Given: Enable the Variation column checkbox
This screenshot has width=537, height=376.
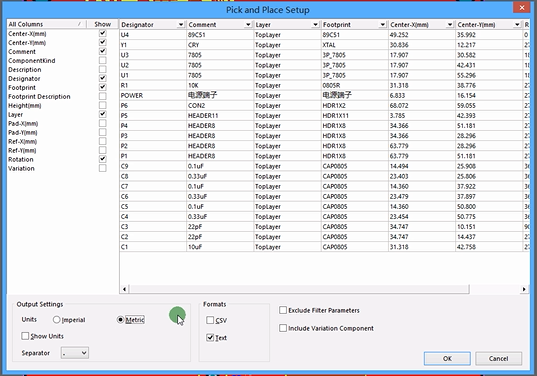Looking at the screenshot, I should click(102, 168).
